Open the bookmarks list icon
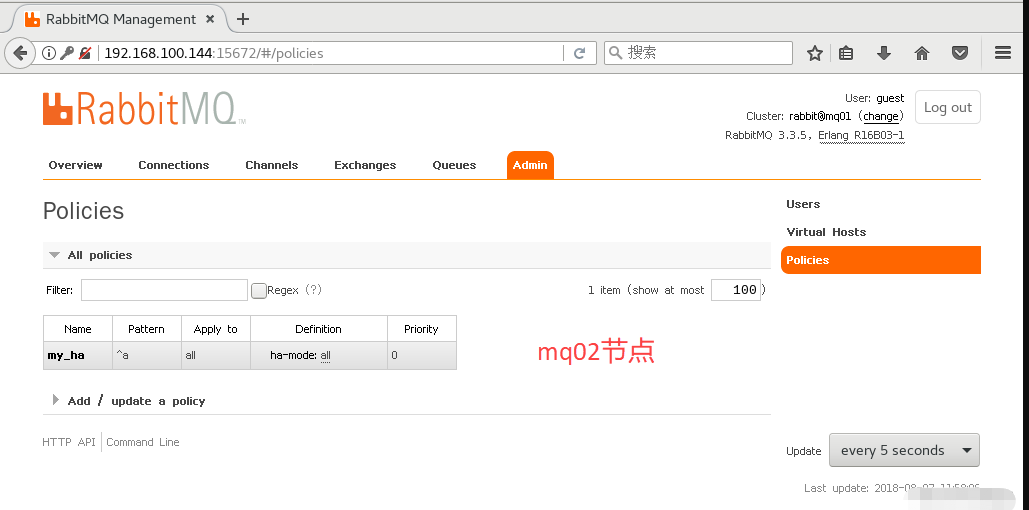Image resolution: width=1029 pixels, height=510 pixels. pos(847,53)
